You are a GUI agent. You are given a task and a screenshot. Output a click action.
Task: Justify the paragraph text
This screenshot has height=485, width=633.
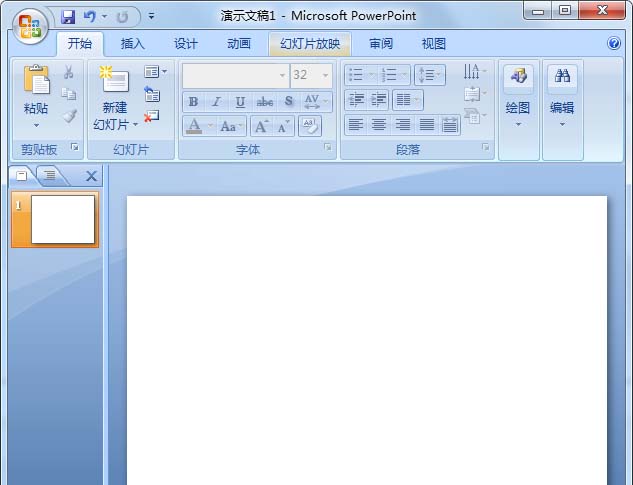tap(426, 125)
